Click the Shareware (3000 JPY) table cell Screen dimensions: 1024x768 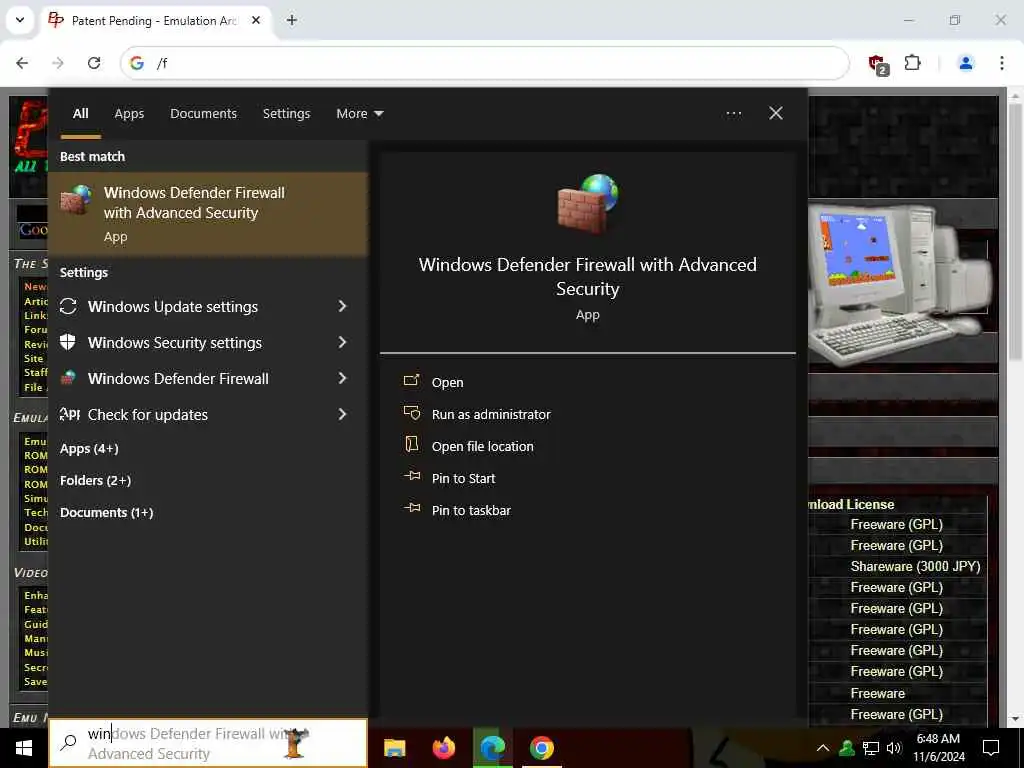[x=915, y=566]
